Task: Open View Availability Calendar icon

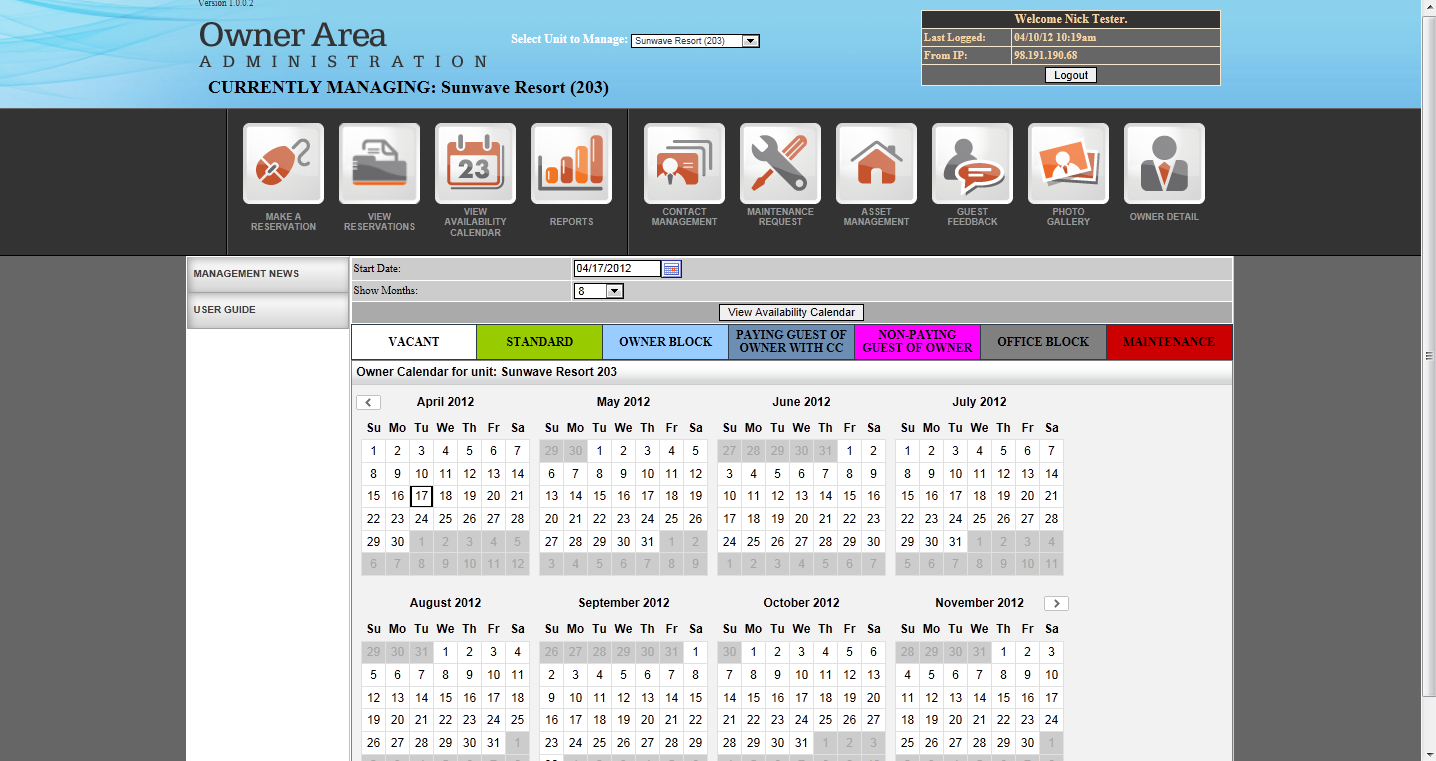Action: tap(475, 163)
